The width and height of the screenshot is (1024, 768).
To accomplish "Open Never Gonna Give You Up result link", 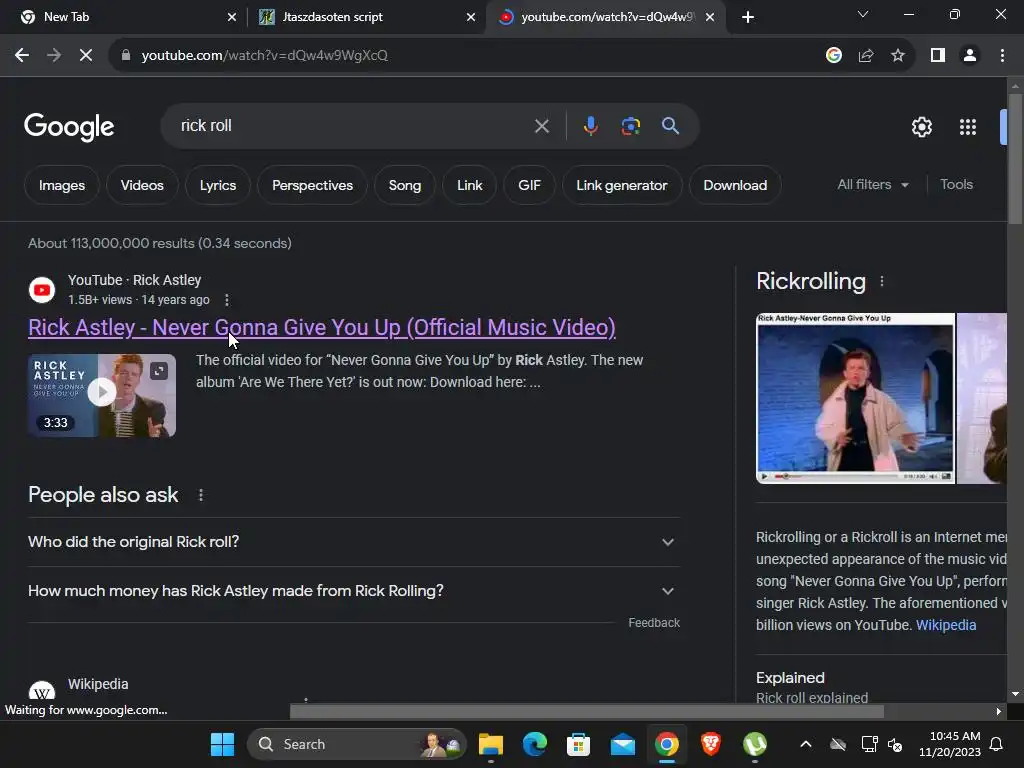I will (322, 327).
